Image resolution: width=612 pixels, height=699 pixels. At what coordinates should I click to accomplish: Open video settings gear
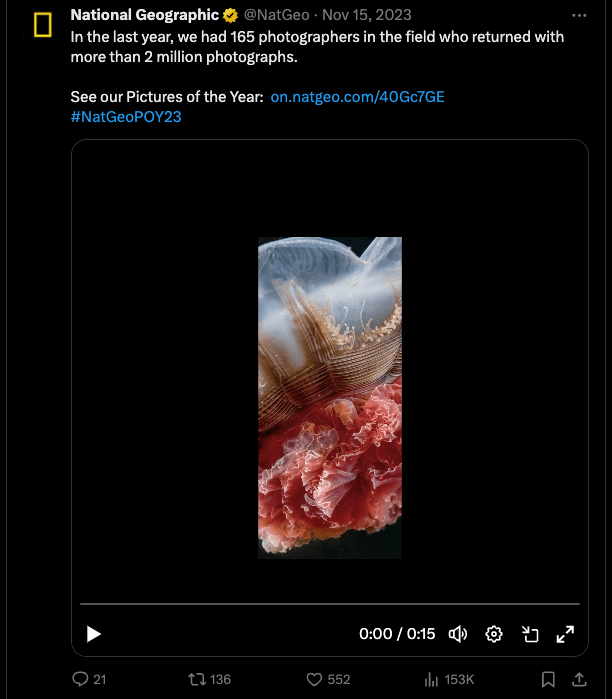[x=493, y=634]
